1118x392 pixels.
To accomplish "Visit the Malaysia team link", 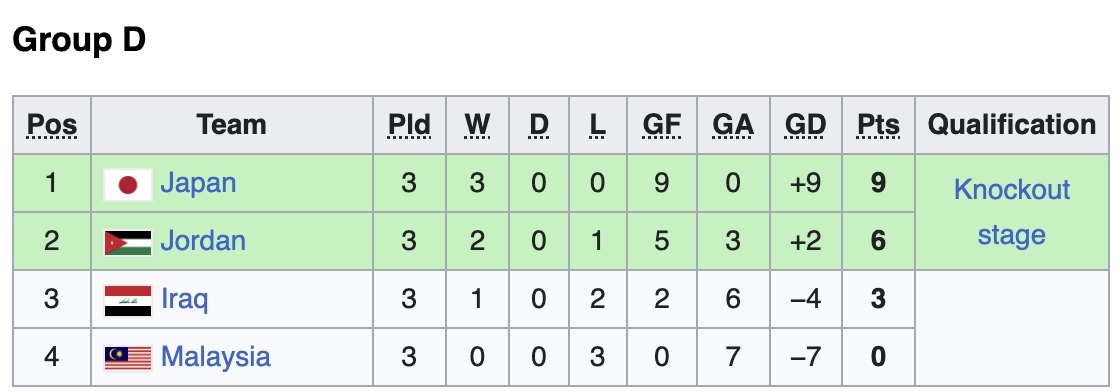I will [x=215, y=356].
